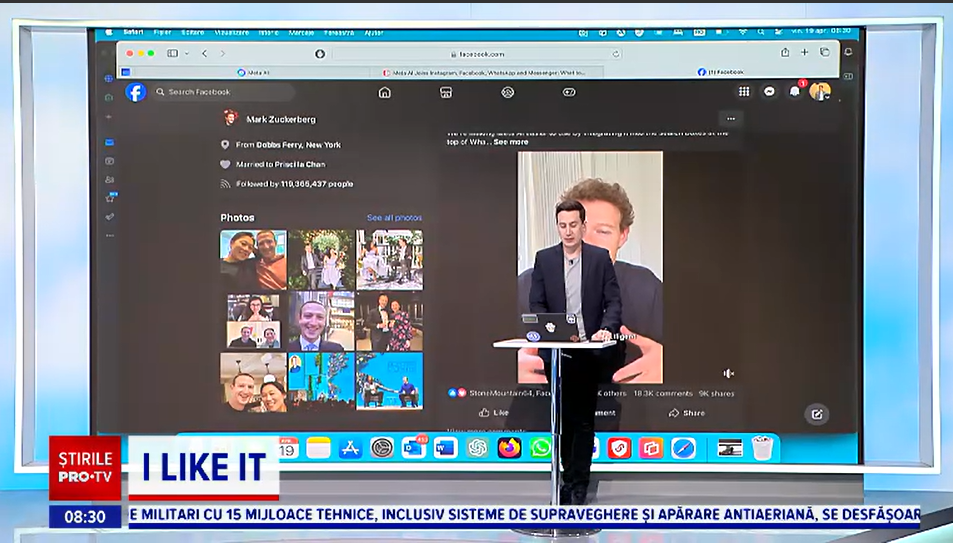
Task: Open the post's three-dot options menu
Action: tap(730, 118)
